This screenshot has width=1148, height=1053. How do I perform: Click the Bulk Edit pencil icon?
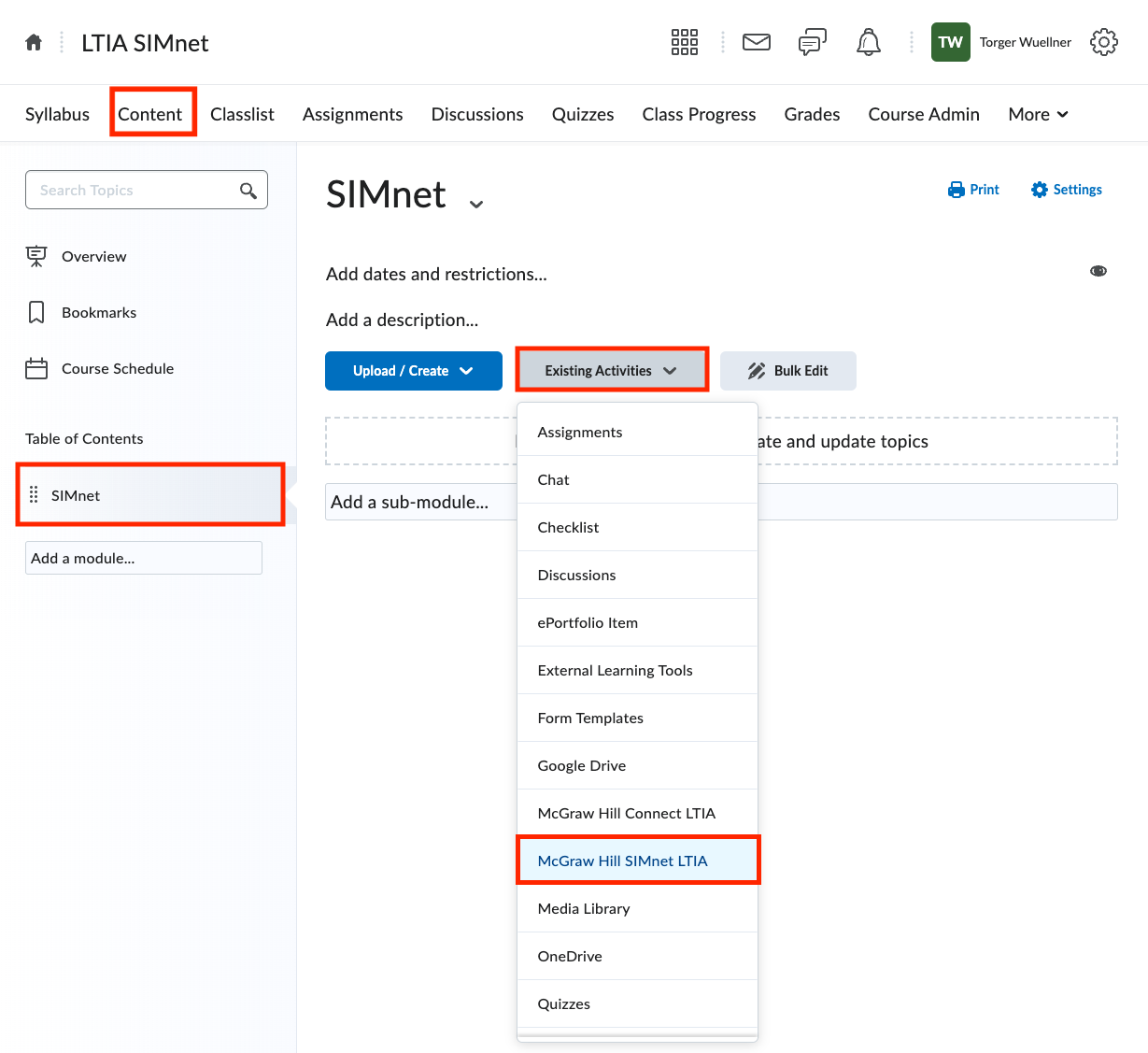757,371
